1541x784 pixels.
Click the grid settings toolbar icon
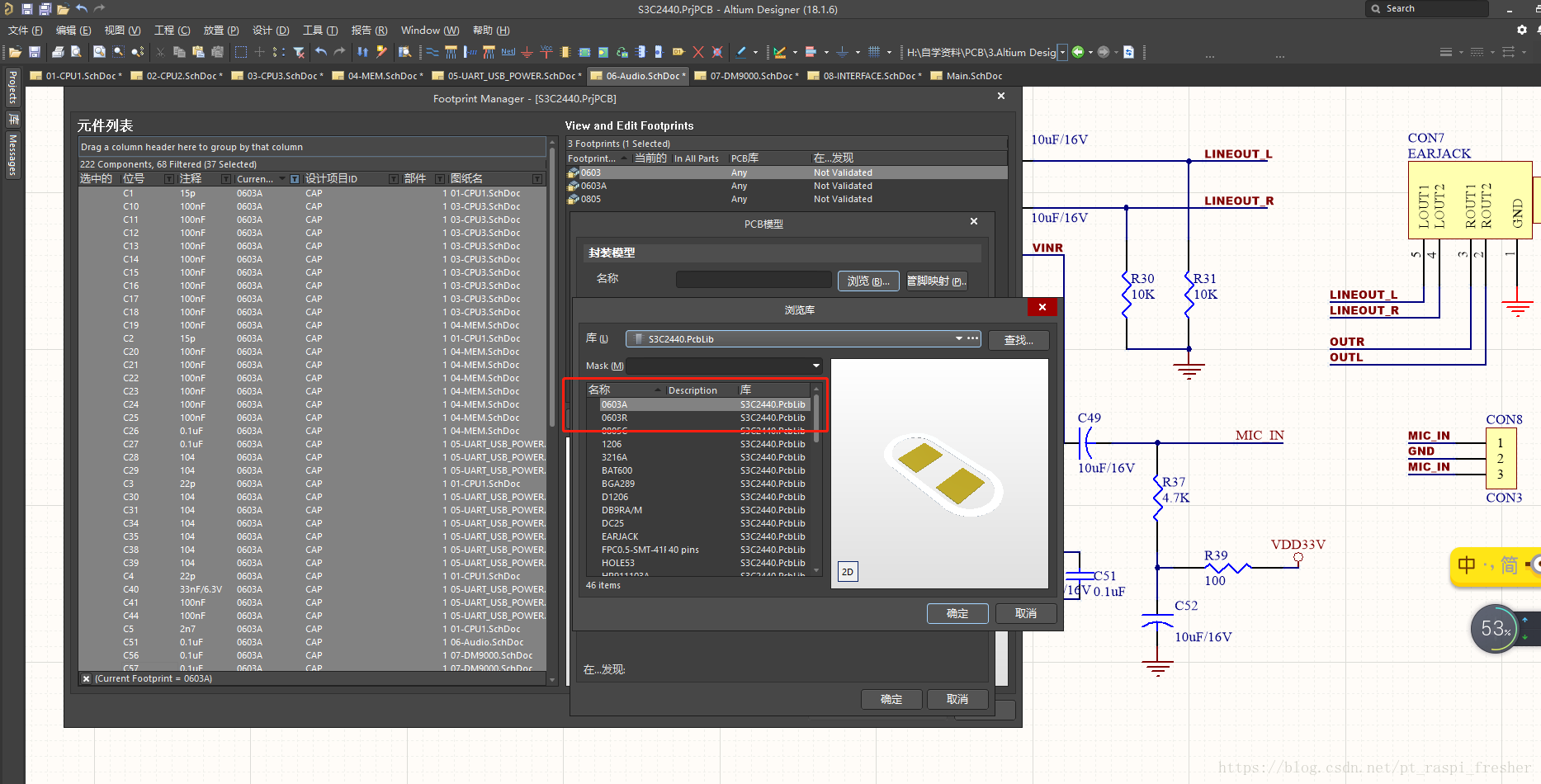(874, 52)
